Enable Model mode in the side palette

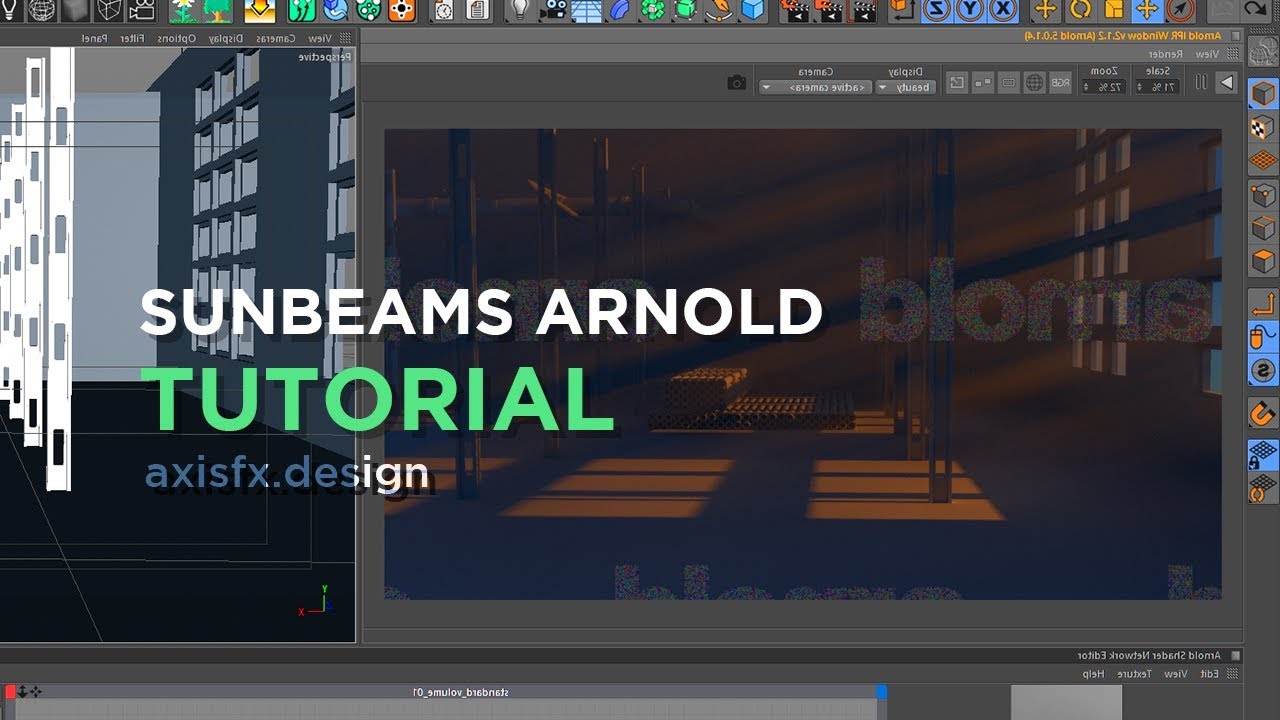coord(1263,94)
